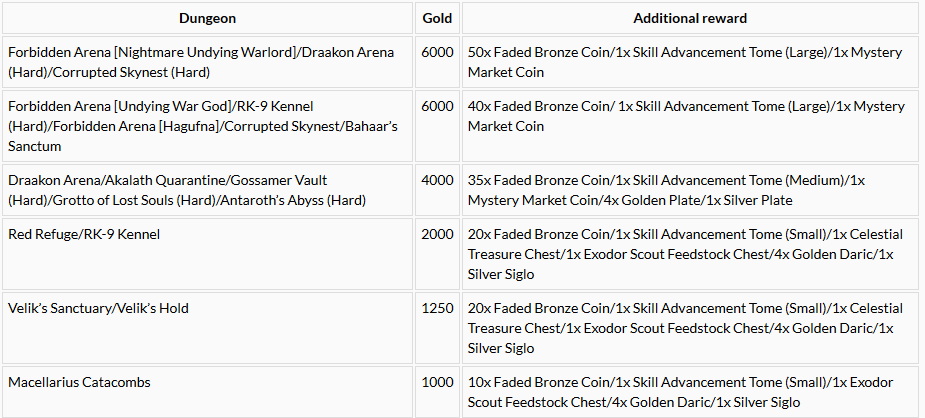Viewport: 925px width, 418px height.
Task: Click the Dungeon column header
Action: (x=207, y=18)
